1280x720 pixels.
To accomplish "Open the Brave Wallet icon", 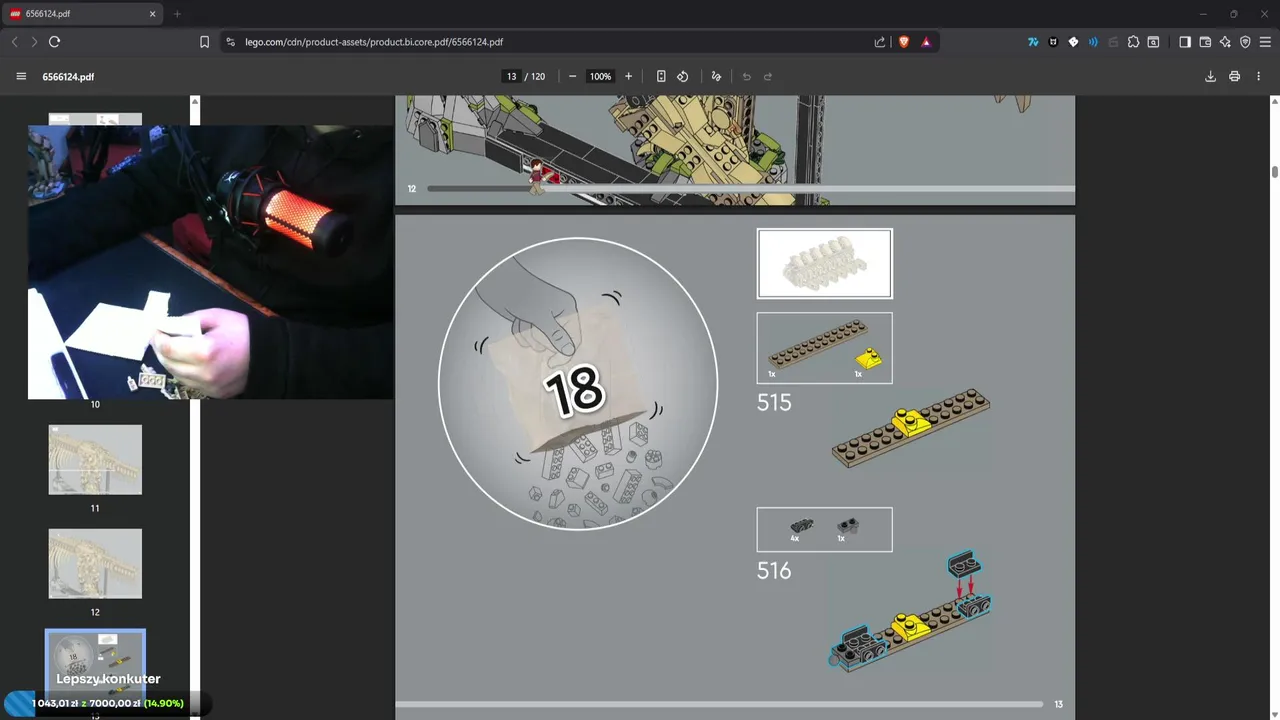I will 1205,42.
